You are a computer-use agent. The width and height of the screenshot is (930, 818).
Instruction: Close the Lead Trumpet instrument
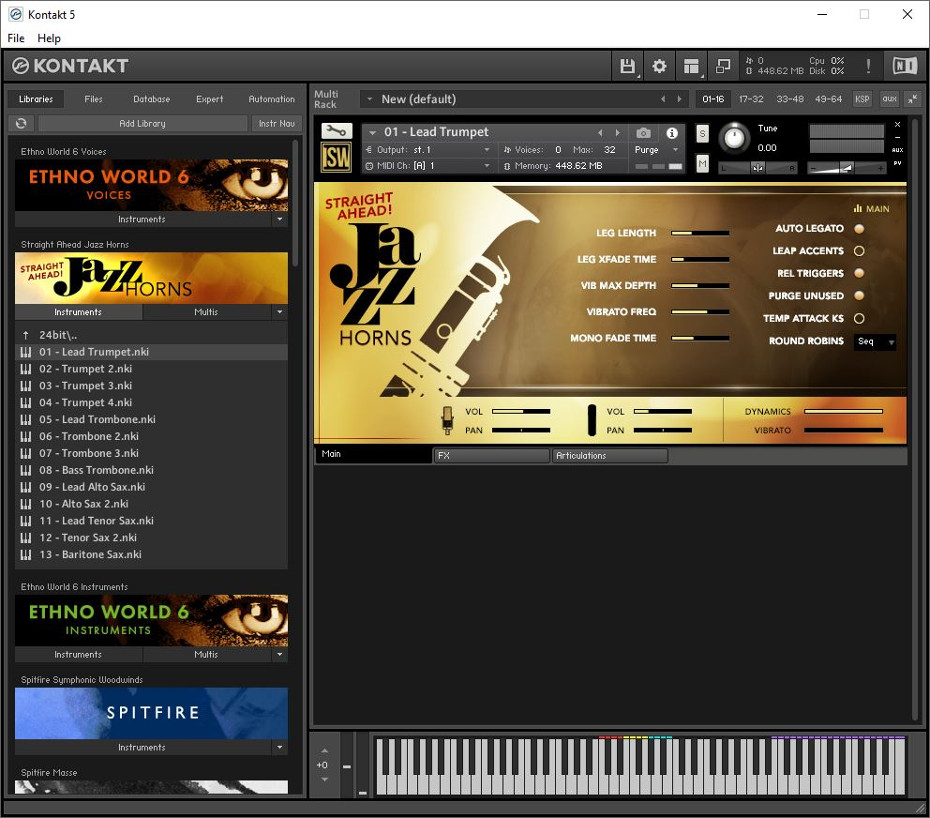point(897,125)
